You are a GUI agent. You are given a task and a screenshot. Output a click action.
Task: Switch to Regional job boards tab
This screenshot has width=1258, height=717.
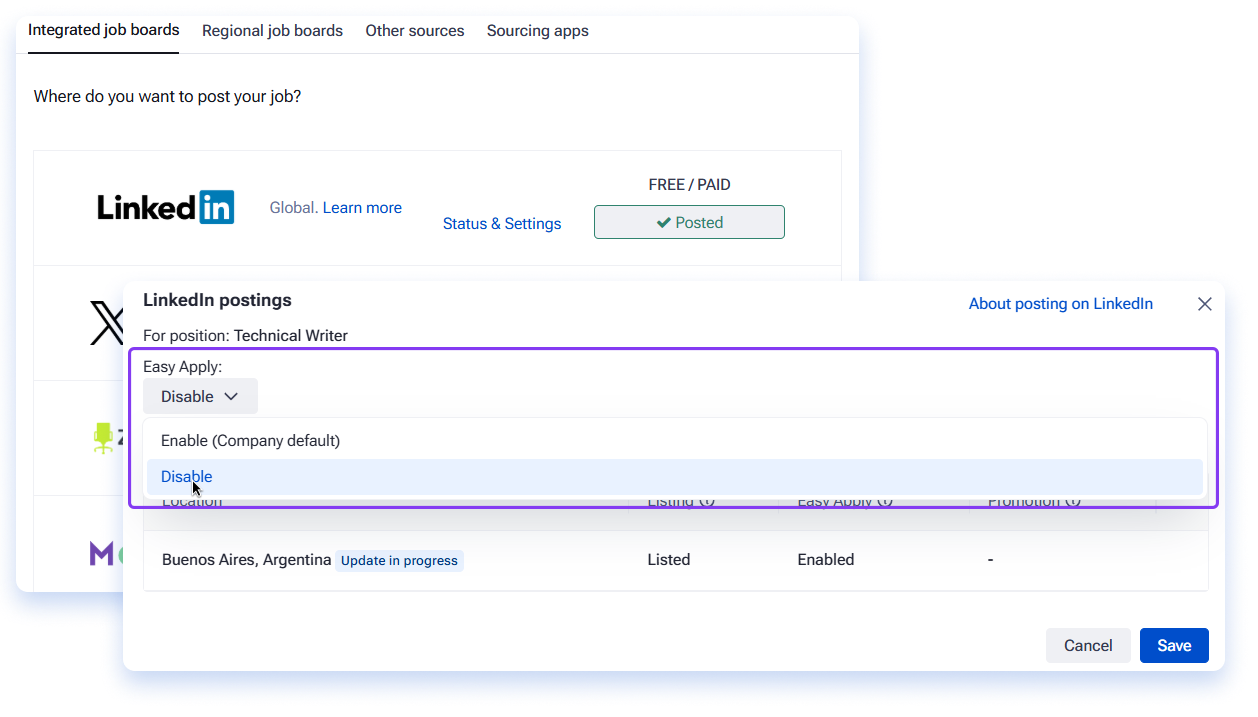[x=272, y=31]
